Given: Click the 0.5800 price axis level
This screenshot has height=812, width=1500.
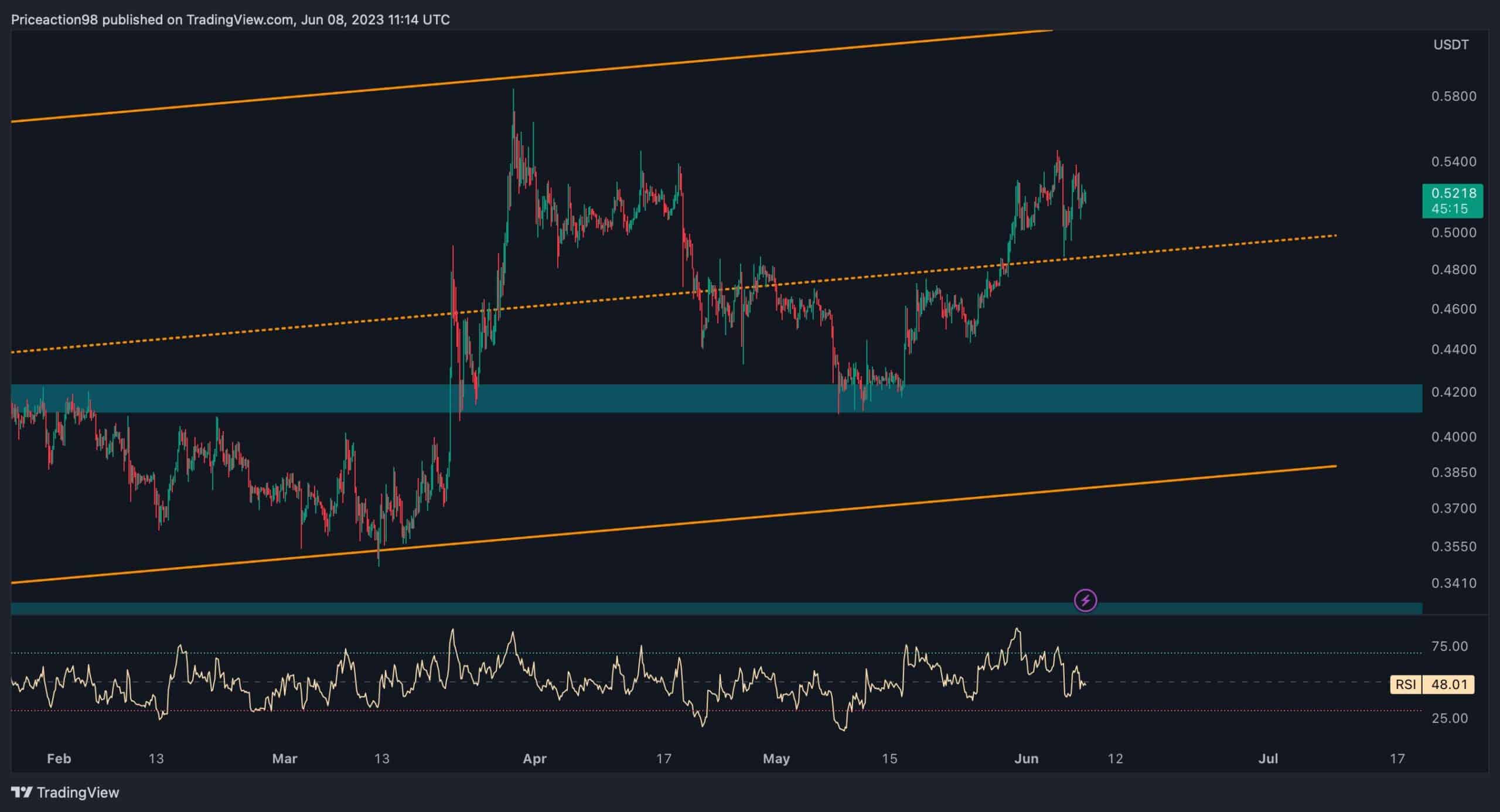Looking at the screenshot, I should [x=1454, y=97].
